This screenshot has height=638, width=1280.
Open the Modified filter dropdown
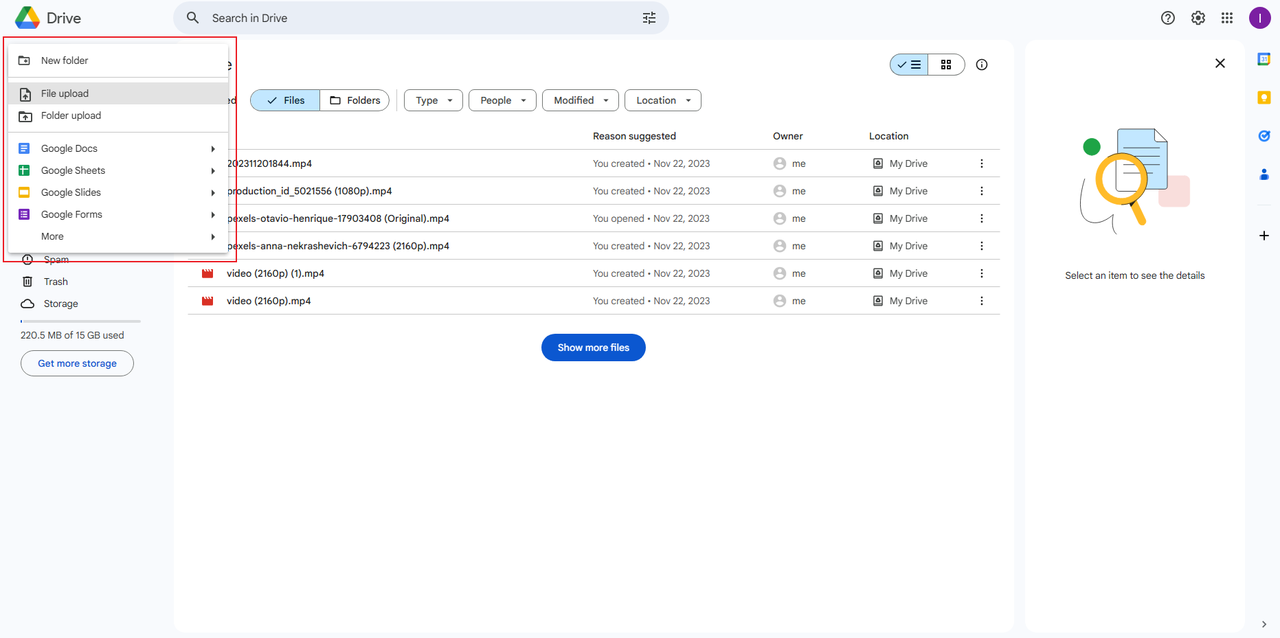tap(580, 100)
